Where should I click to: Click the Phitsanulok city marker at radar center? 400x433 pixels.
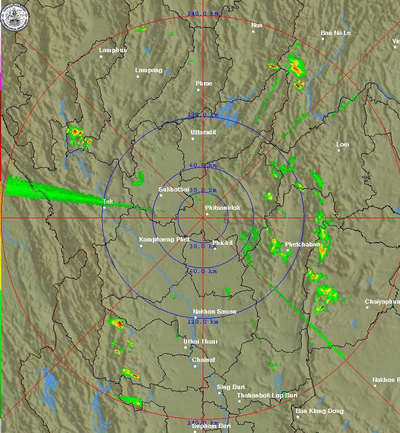click(x=207, y=214)
